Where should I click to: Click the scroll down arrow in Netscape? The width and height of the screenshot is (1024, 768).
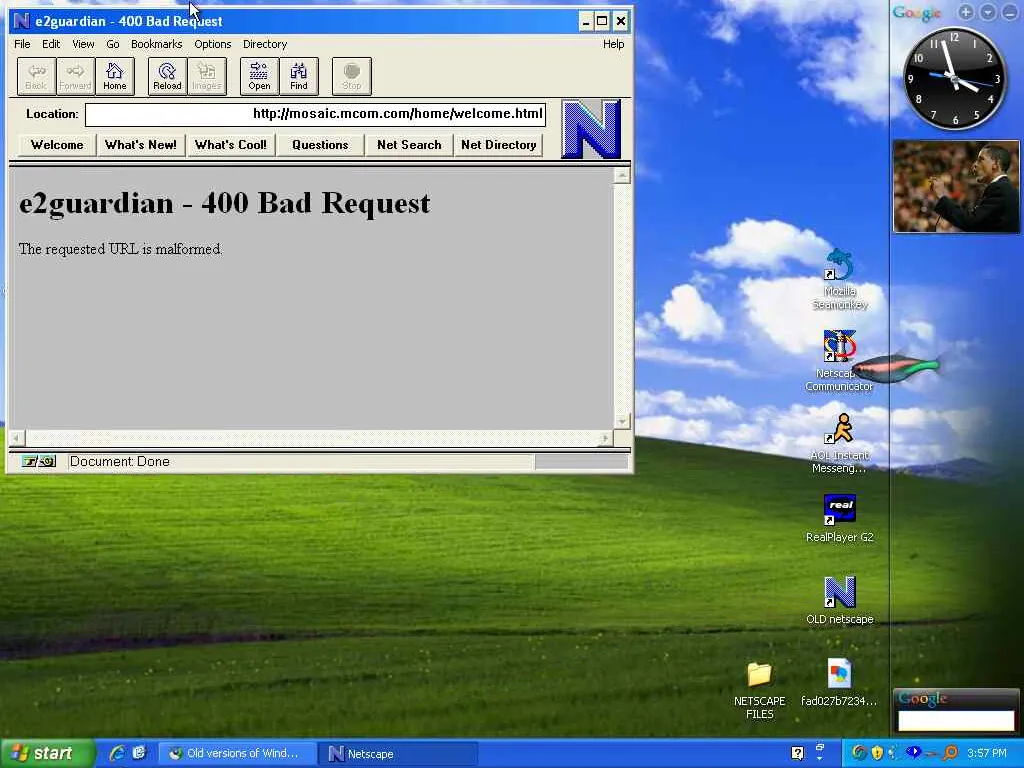click(622, 421)
